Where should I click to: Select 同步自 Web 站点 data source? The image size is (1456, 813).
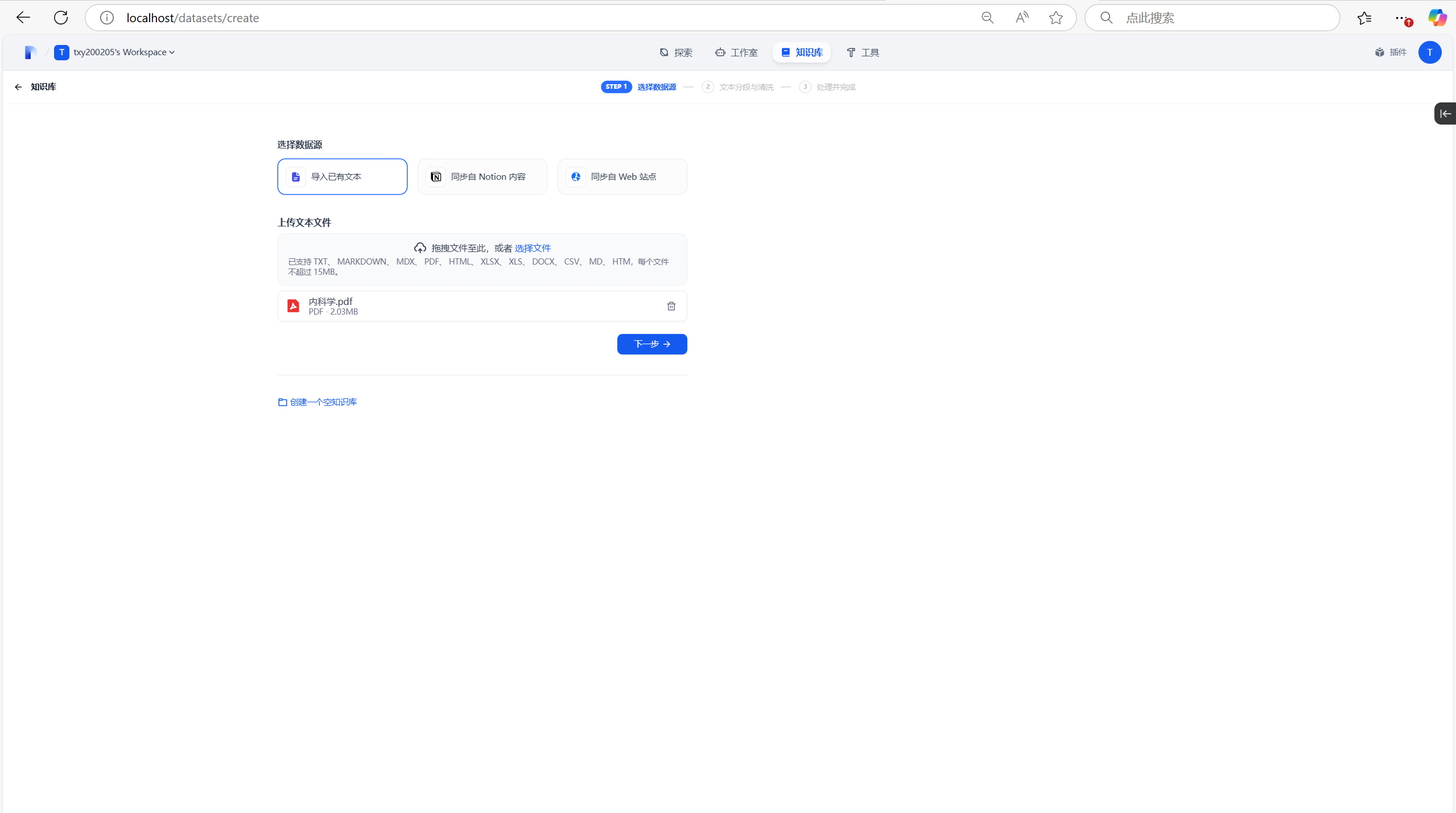pyautogui.click(x=622, y=177)
